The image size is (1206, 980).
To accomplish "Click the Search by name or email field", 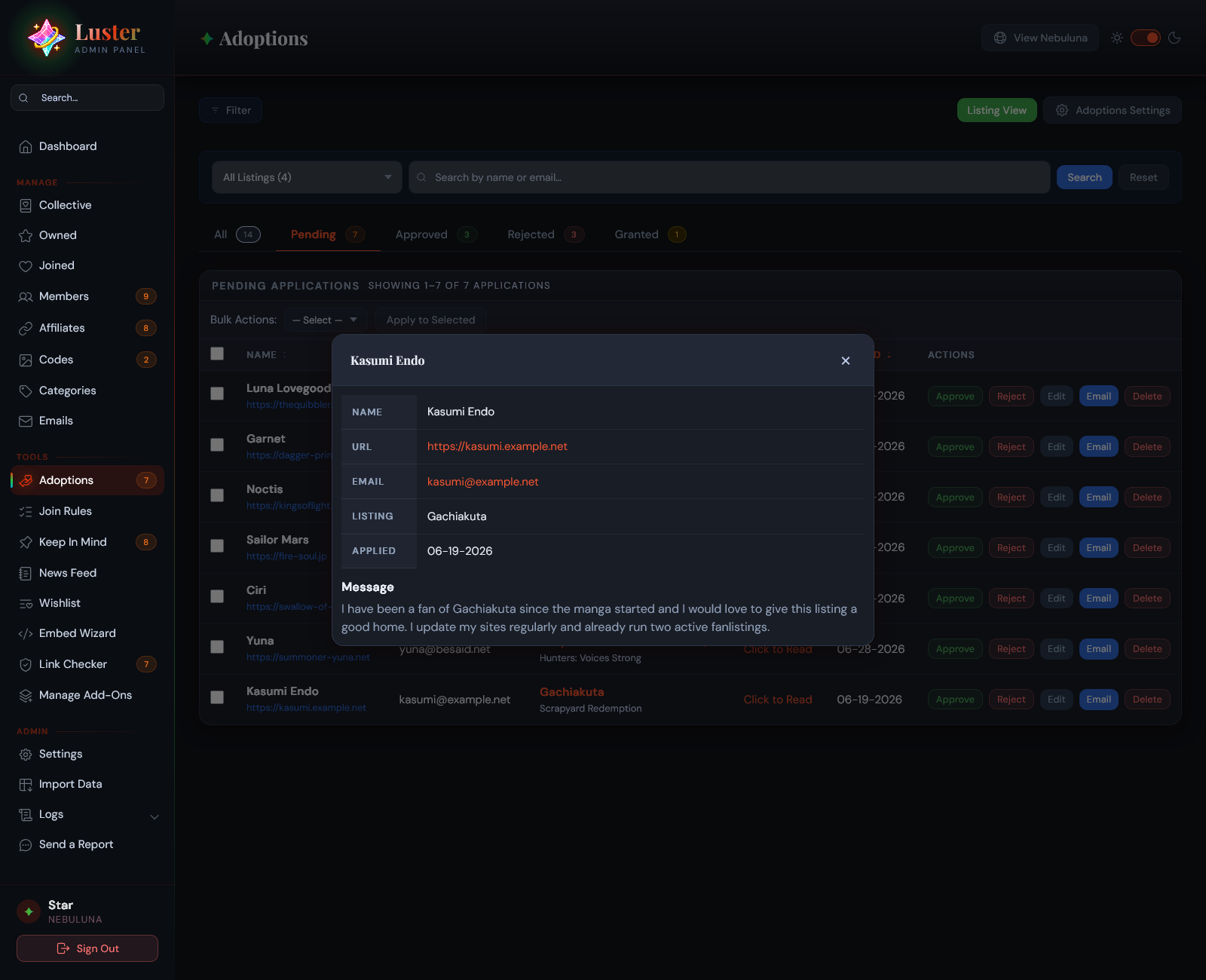I will 729,177.
